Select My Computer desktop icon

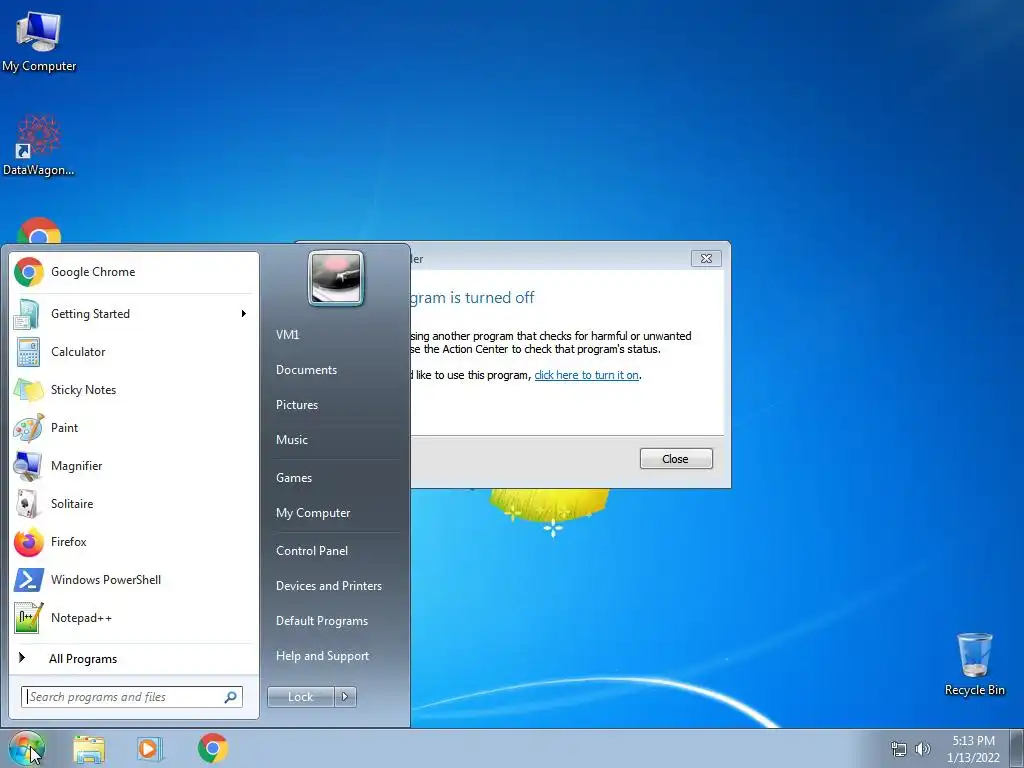[x=39, y=40]
